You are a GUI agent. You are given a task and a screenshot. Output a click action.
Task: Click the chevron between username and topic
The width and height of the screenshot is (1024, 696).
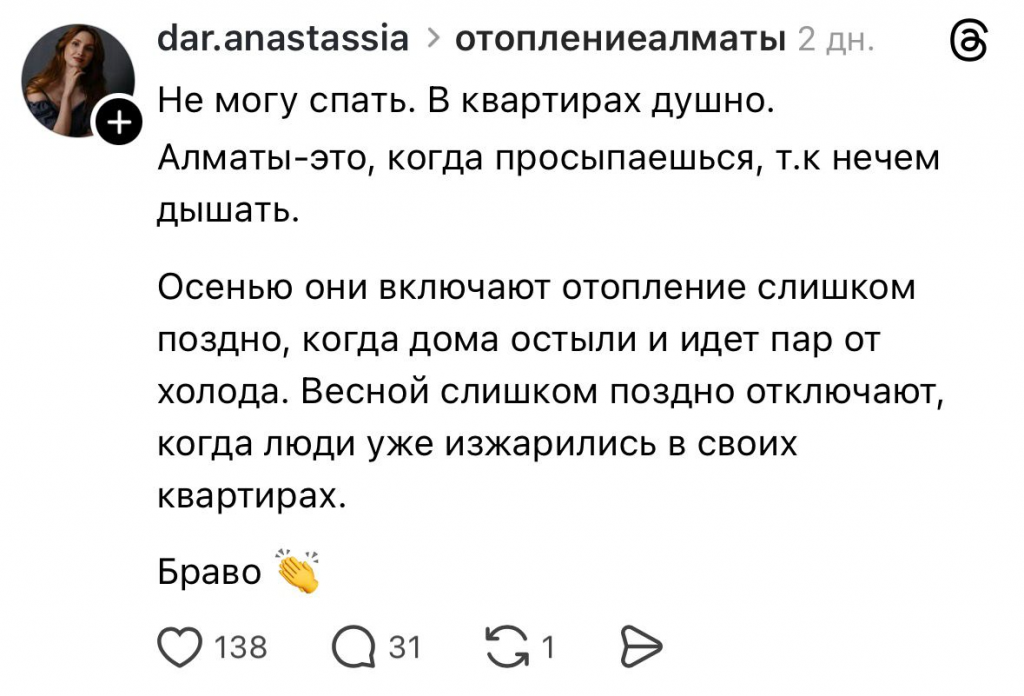pos(433,40)
